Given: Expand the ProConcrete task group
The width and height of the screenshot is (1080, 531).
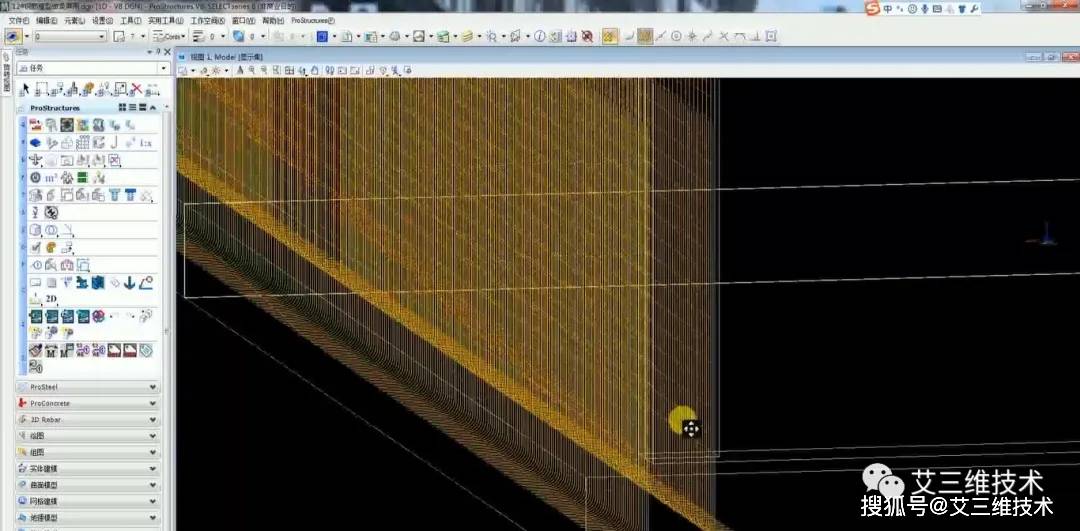Looking at the screenshot, I should click(87, 403).
